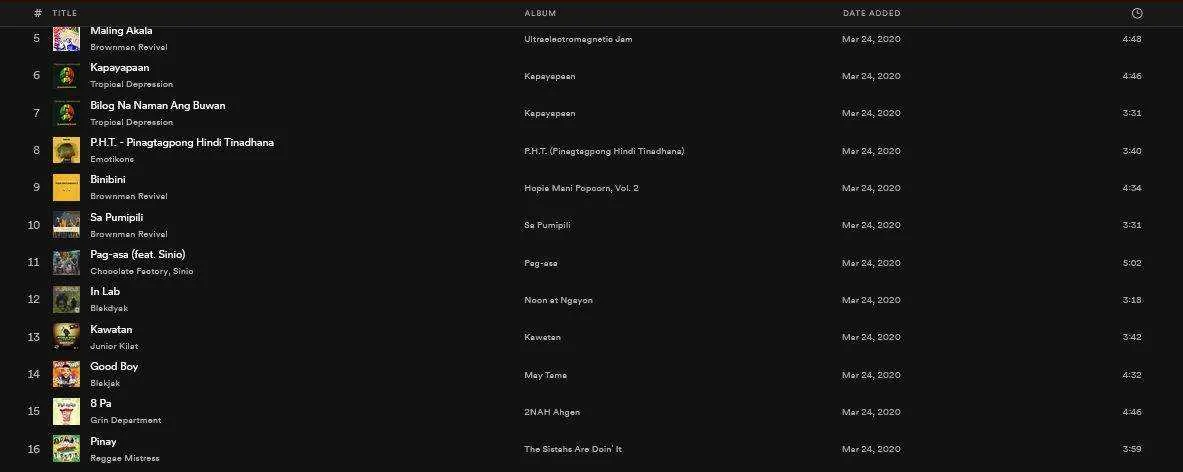Select the Binibini yellow album art
Image resolution: width=1183 pixels, height=472 pixels.
tap(66, 188)
